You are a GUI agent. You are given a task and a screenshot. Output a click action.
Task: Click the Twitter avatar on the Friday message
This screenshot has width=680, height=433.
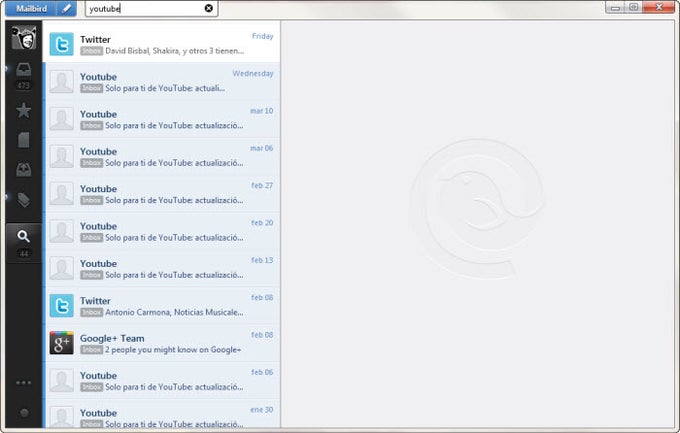point(62,44)
